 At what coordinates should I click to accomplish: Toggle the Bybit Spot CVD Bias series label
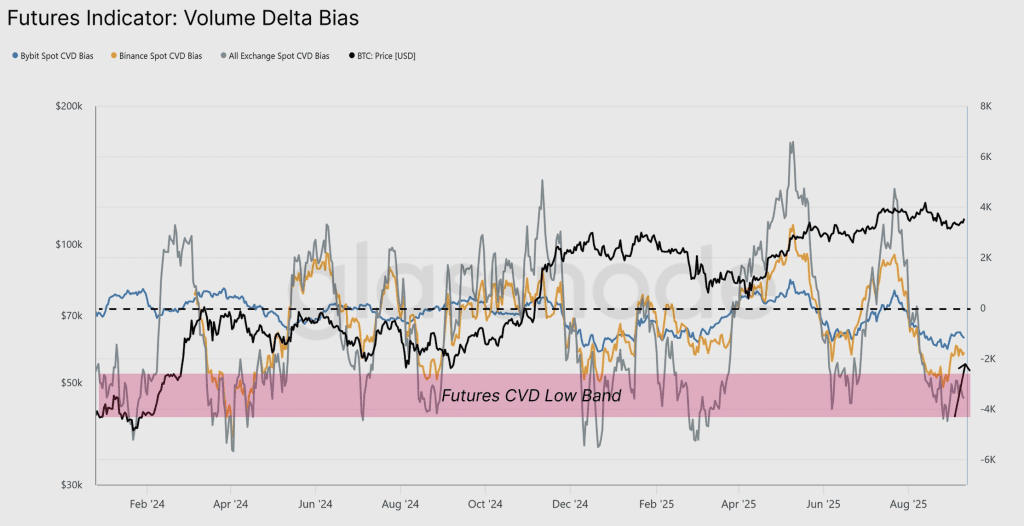[57, 56]
